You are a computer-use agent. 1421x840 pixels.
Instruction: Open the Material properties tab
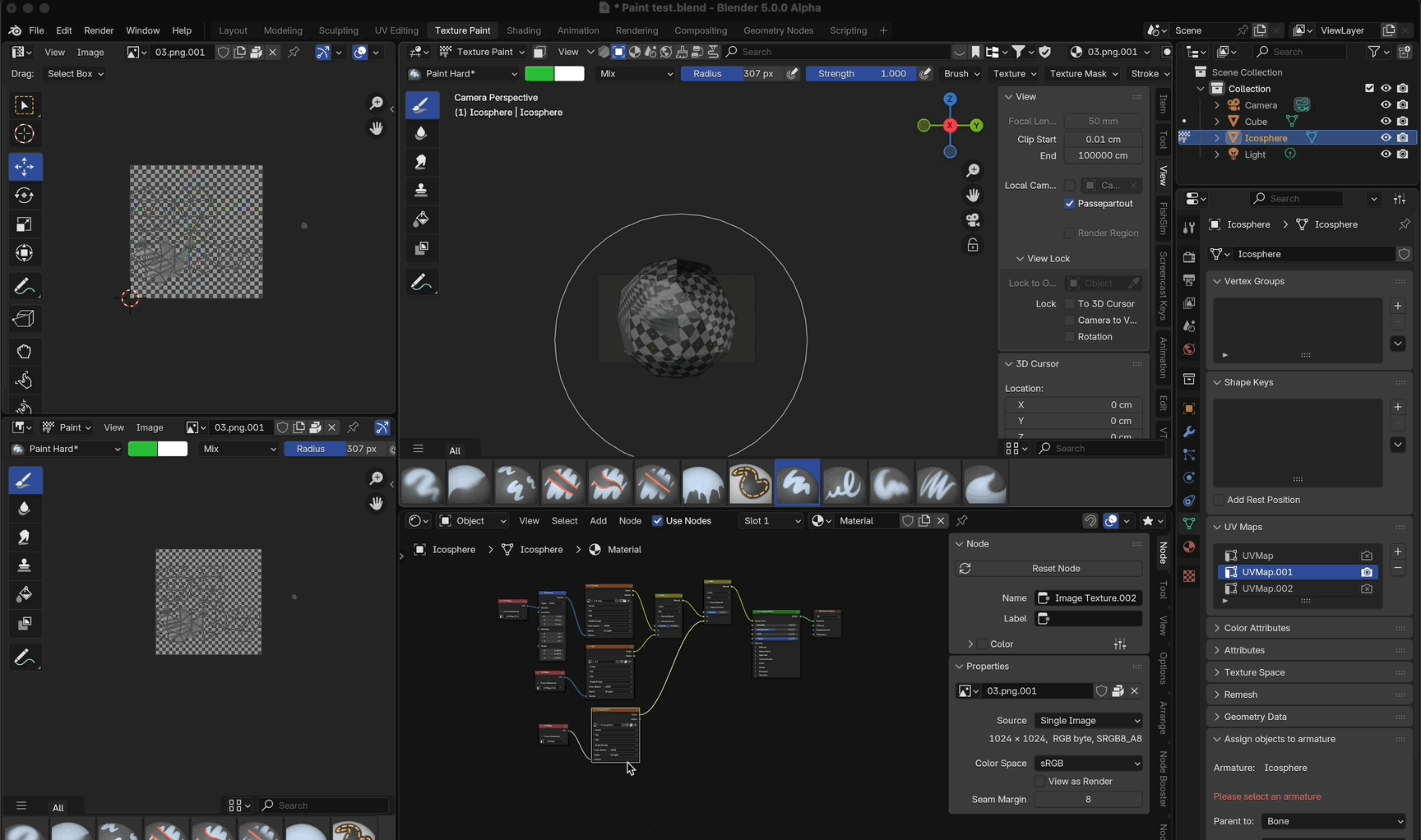point(1188,547)
